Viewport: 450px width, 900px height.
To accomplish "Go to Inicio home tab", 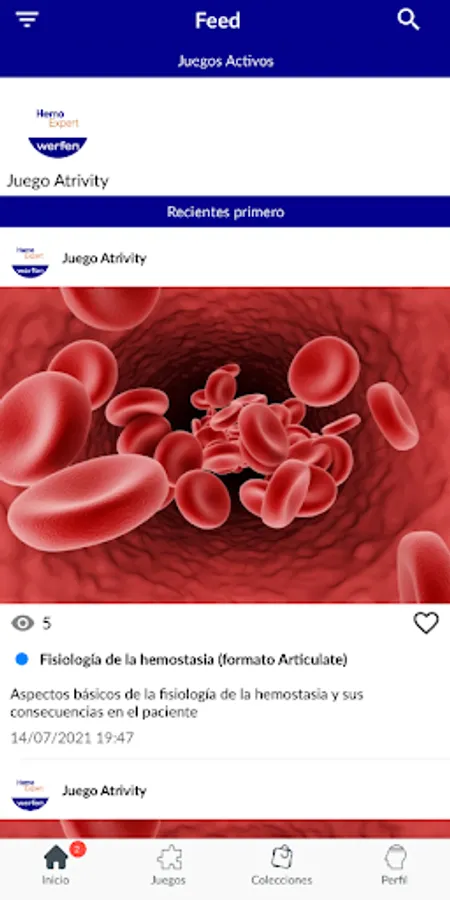I will point(56,865).
